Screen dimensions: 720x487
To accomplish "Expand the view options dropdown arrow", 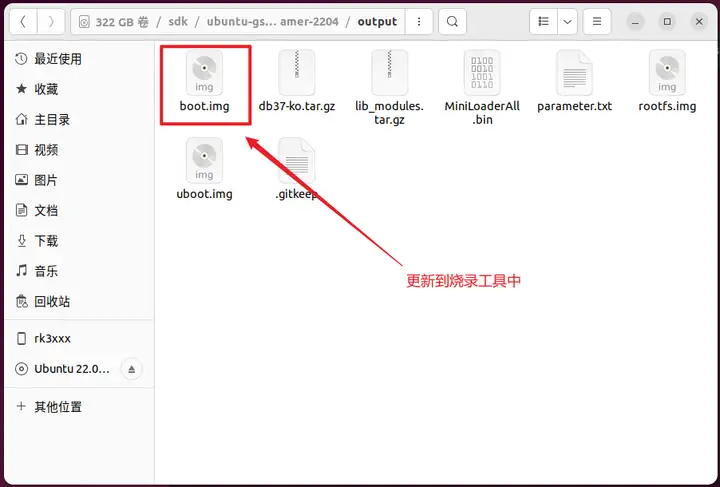I will pos(568,22).
